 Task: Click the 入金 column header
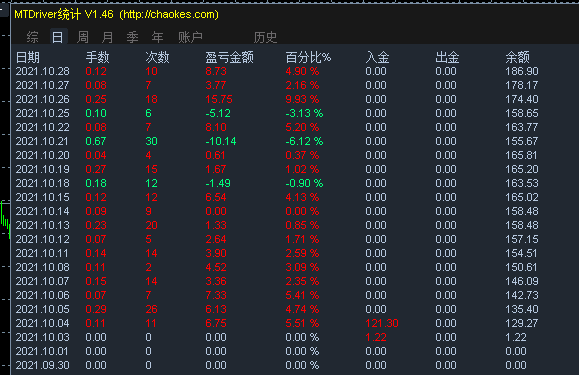click(377, 57)
